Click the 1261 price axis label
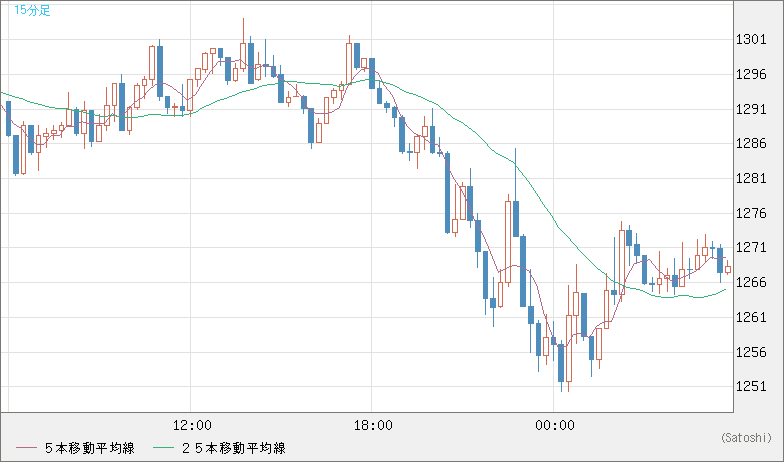The image size is (784, 462). pyautogui.click(x=751, y=318)
